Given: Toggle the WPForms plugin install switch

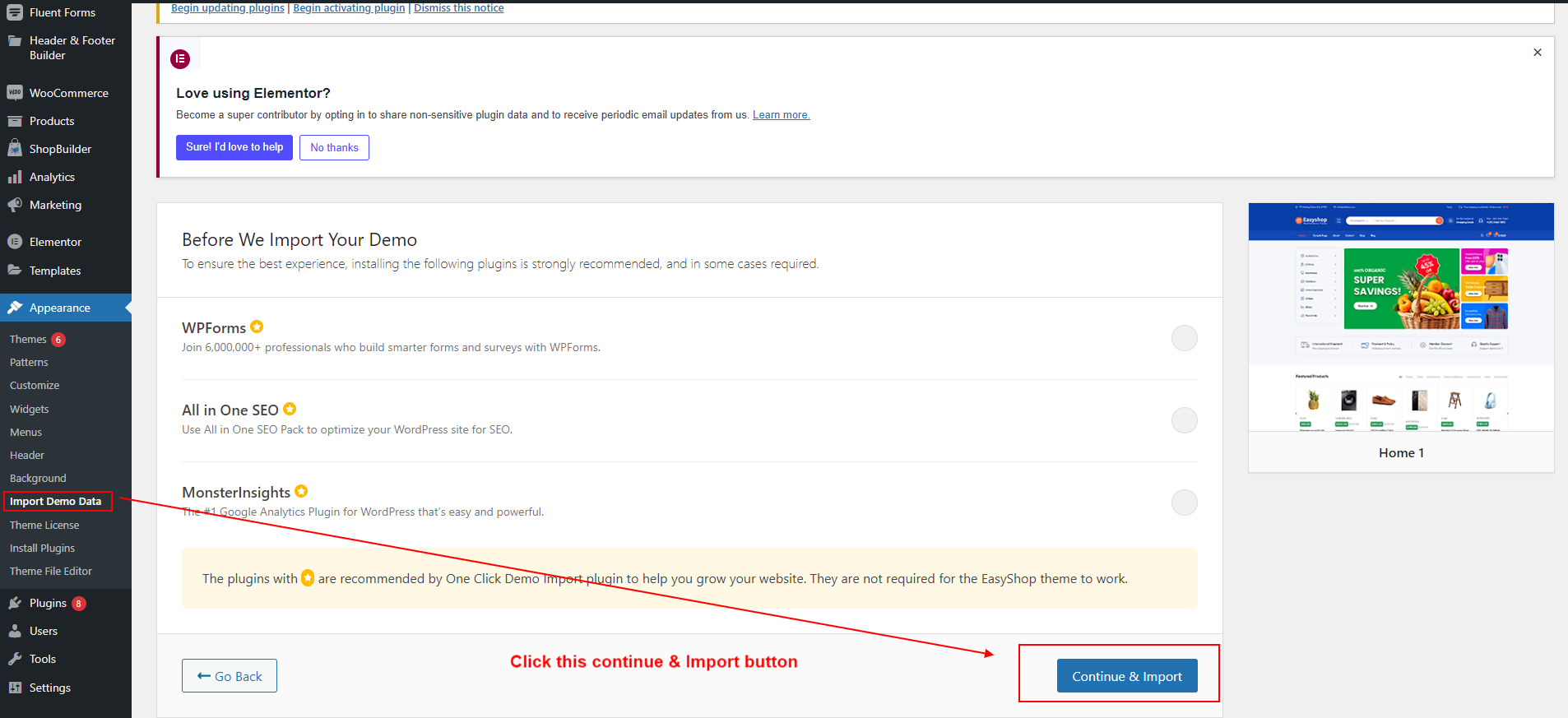Looking at the screenshot, I should coord(1185,338).
